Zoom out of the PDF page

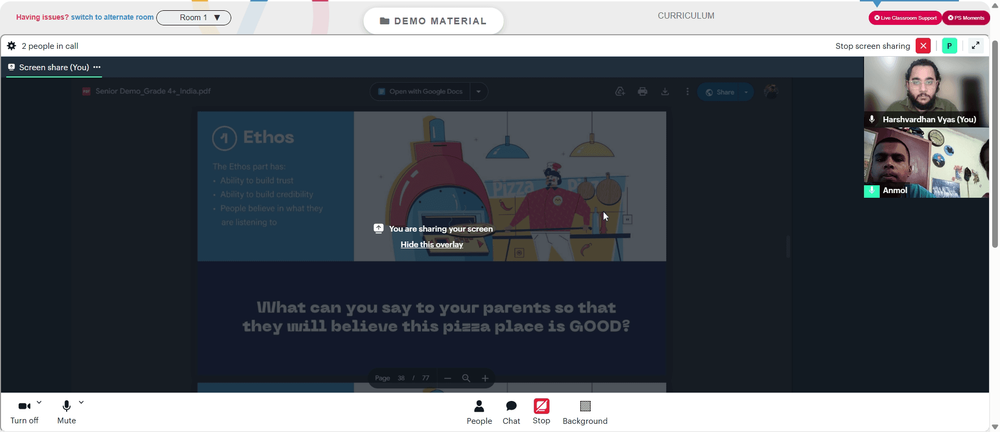[x=447, y=378]
